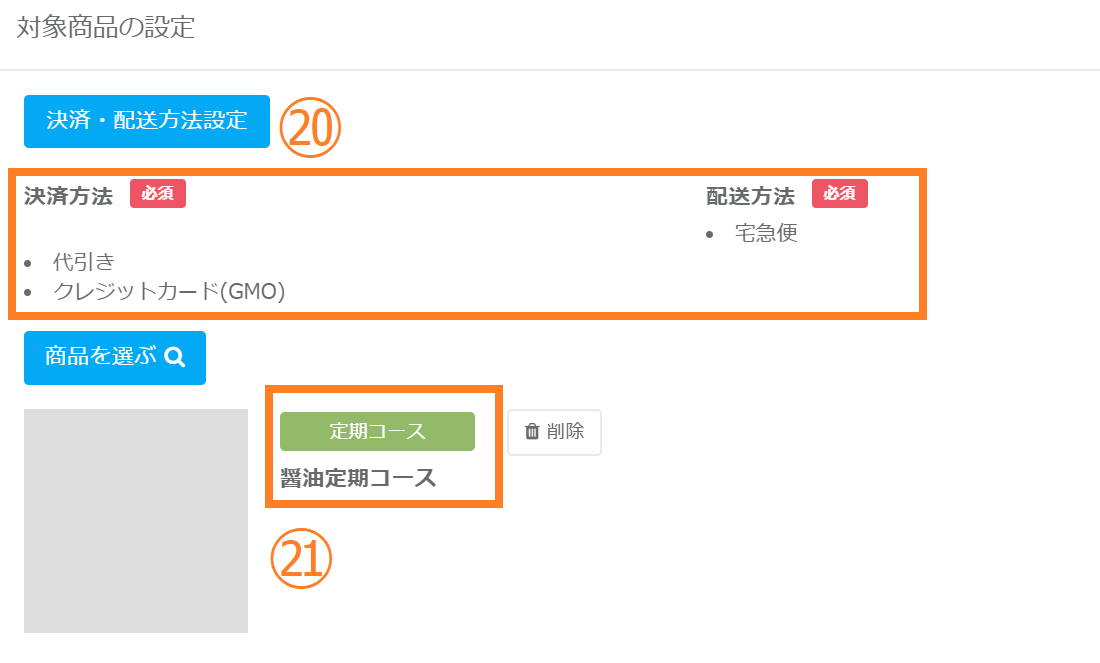The height and width of the screenshot is (663, 1100).
Task: Click the circled number 20 marker
Action: tap(310, 129)
